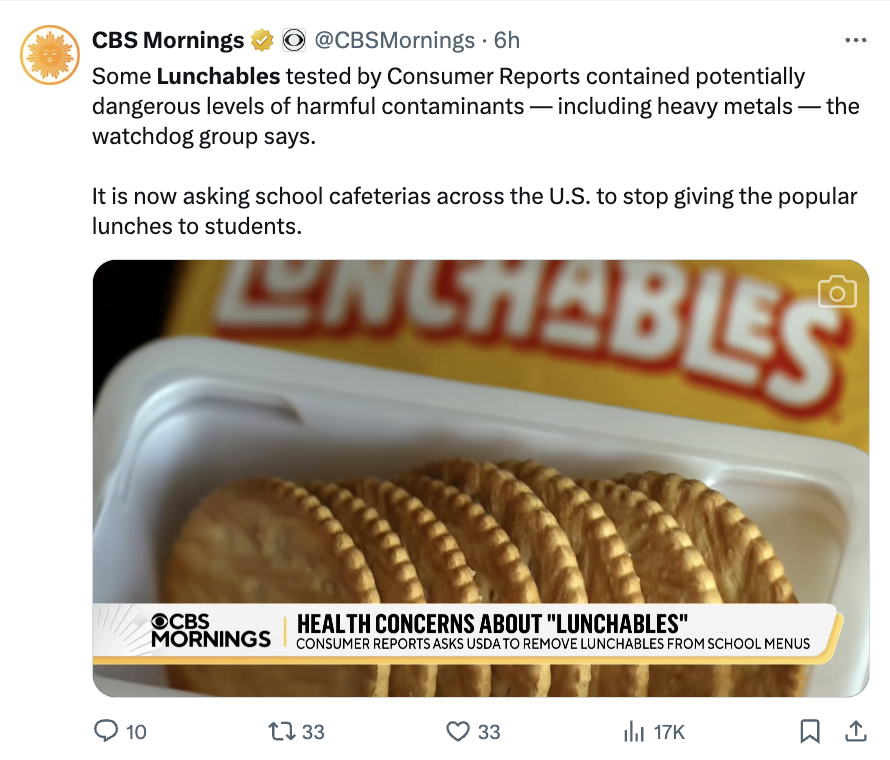Click the CBS Mornings display name
The width and height of the screenshot is (890, 760).
click(168, 40)
